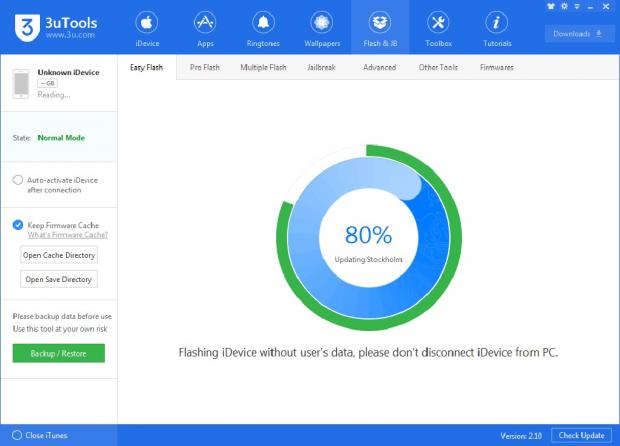Switch to the Pro Flash tab
The image size is (620, 446).
(204, 67)
